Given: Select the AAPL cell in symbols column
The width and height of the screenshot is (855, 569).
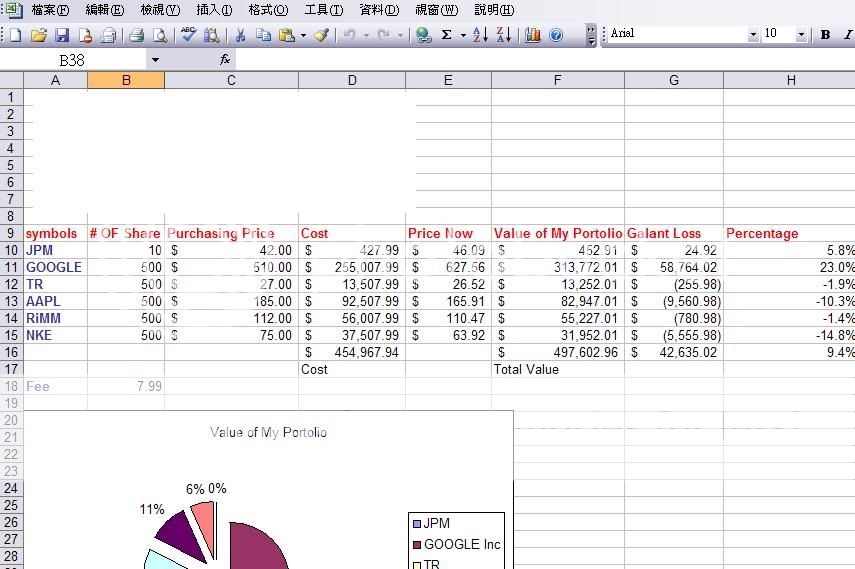Looking at the screenshot, I should (55, 301).
